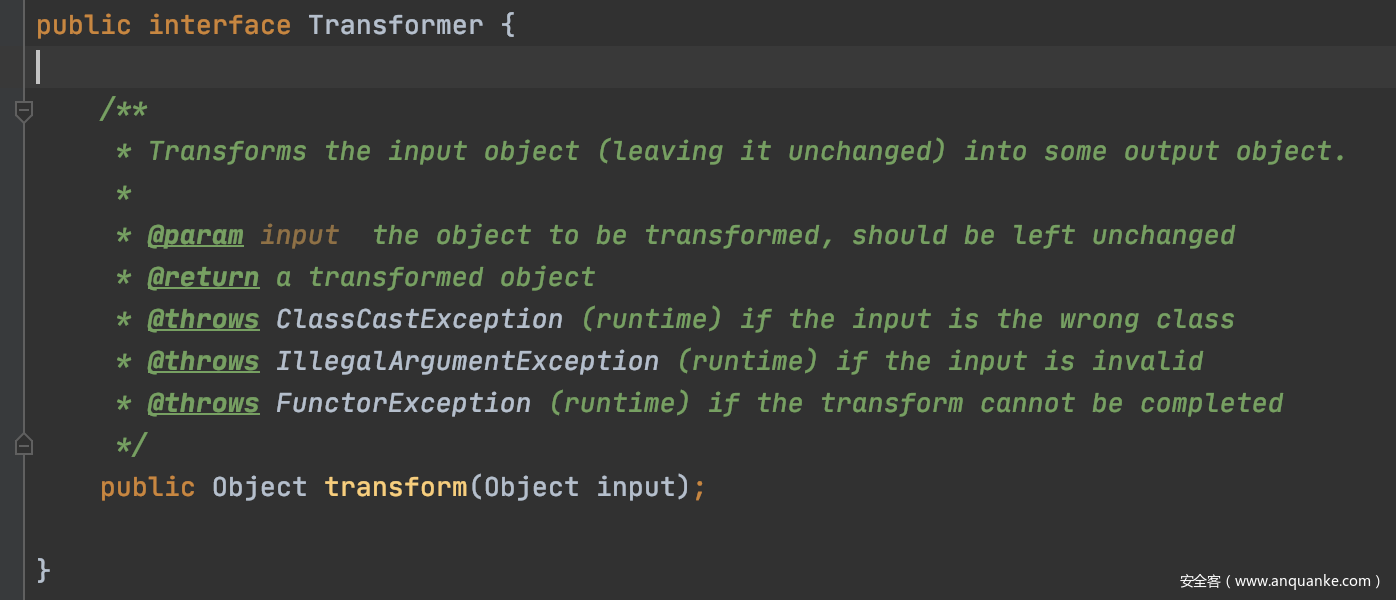1396x600 pixels.
Task: Click the italic input name after @param
Action: (x=299, y=236)
